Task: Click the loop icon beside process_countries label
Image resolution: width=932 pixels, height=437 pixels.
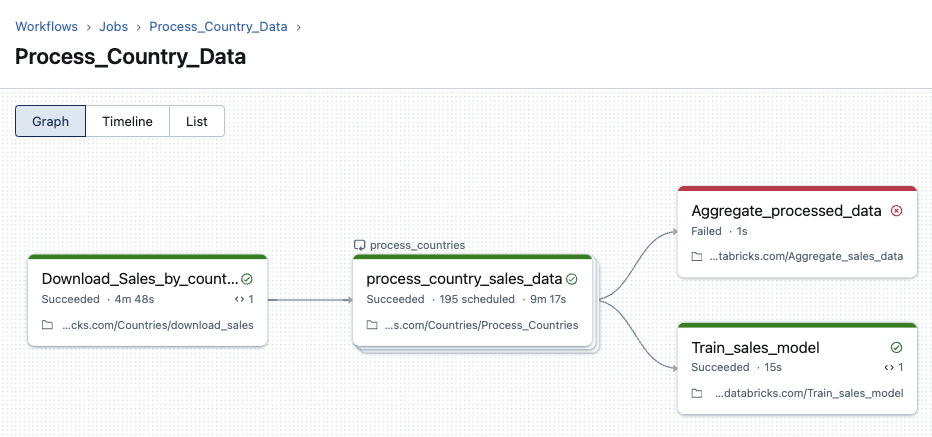Action: click(x=360, y=245)
